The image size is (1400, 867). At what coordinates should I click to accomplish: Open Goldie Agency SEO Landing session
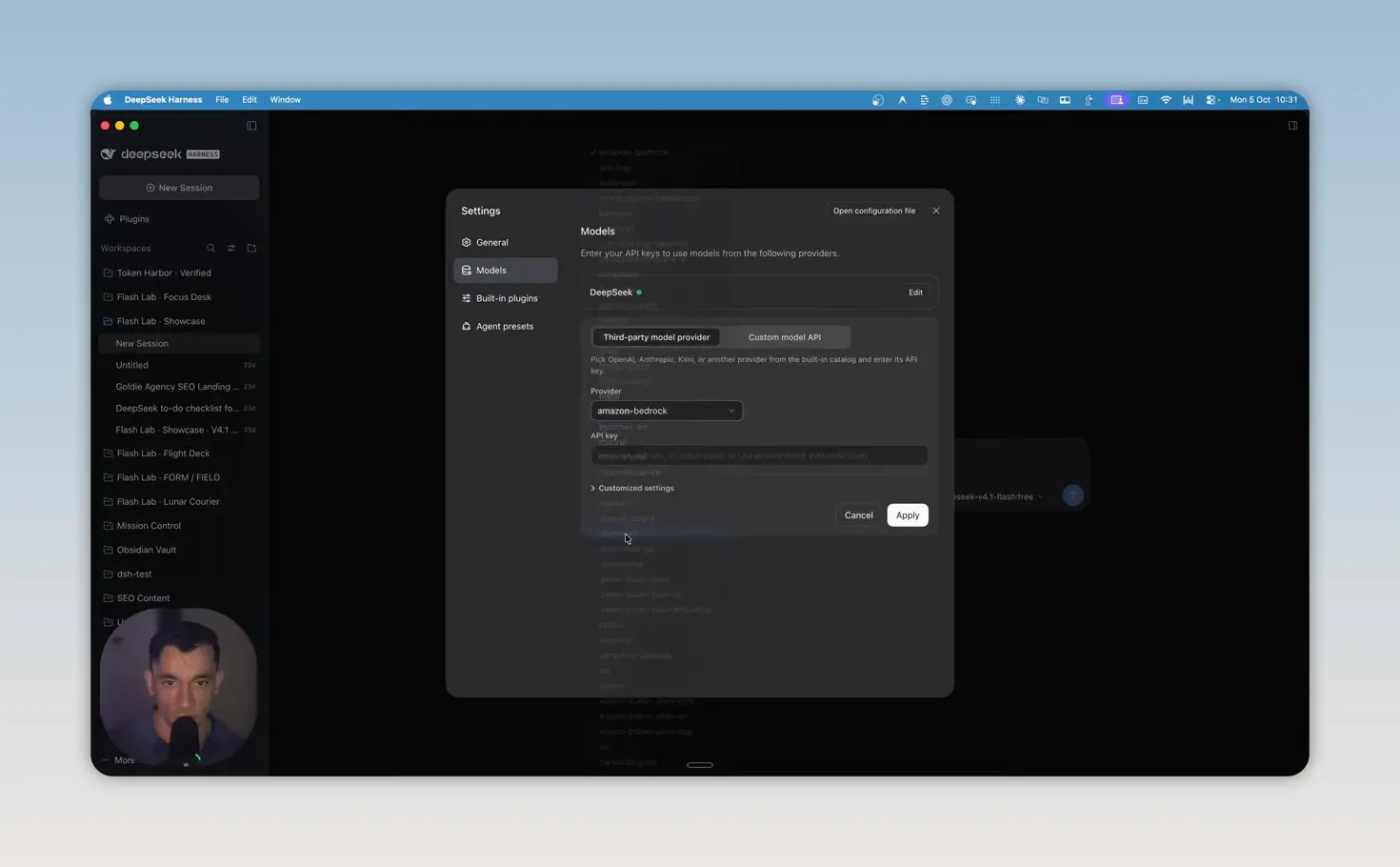pyautogui.click(x=179, y=387)
